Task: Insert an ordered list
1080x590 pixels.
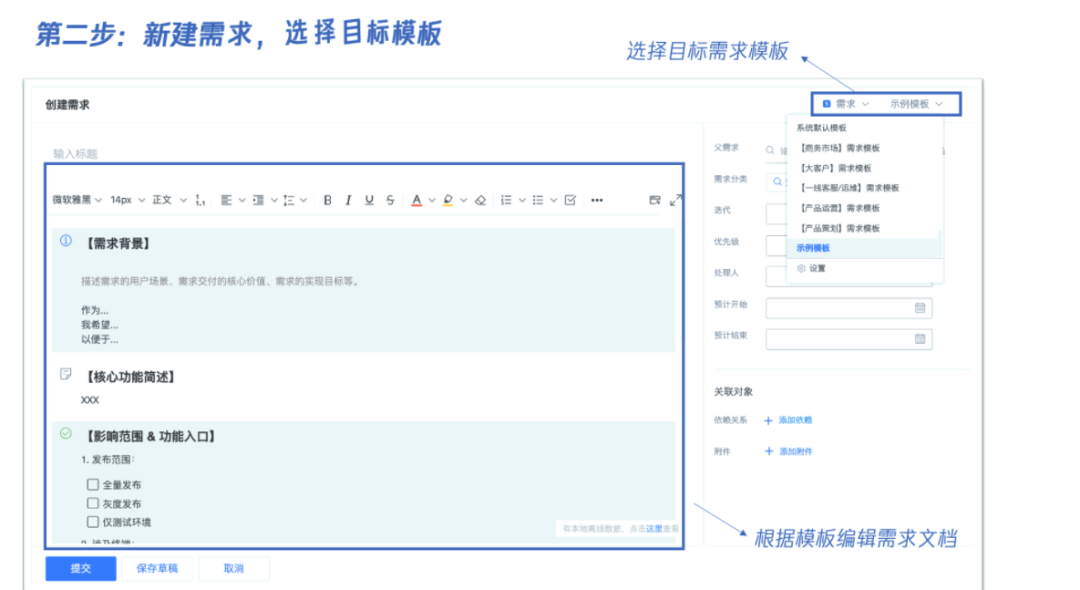Action: [x=508, y=200]
